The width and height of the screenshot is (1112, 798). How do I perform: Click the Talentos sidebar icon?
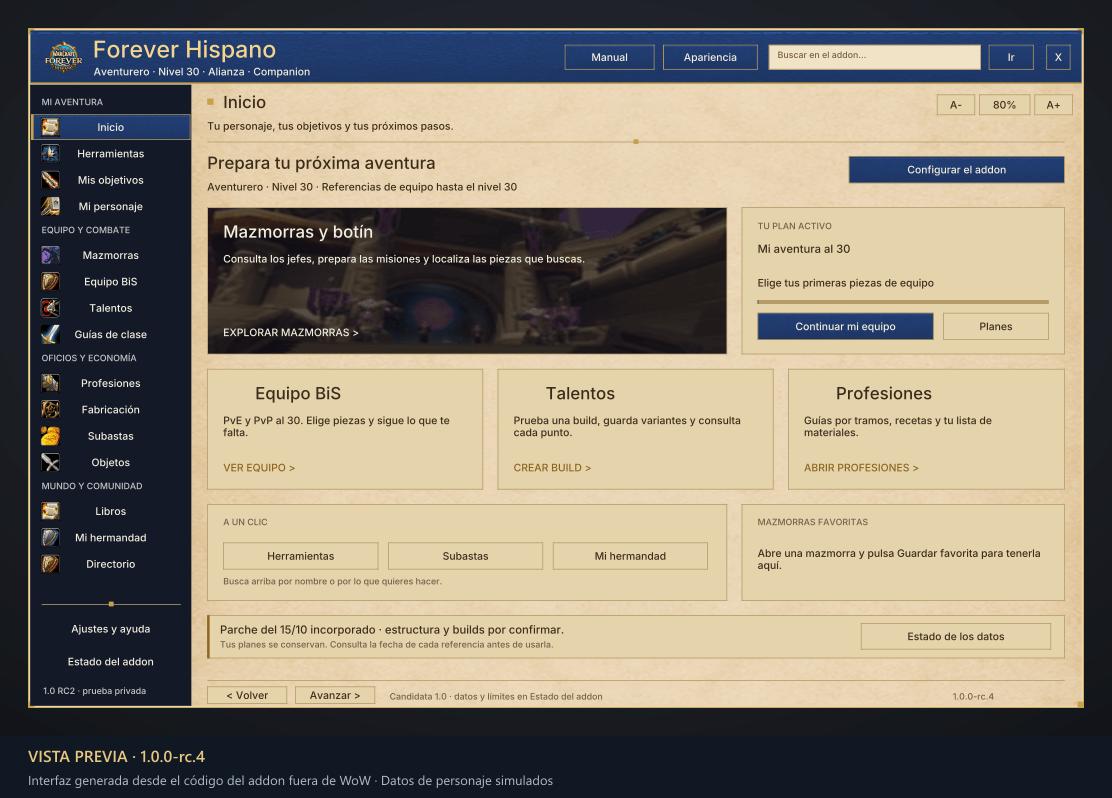tap(50, 308)
